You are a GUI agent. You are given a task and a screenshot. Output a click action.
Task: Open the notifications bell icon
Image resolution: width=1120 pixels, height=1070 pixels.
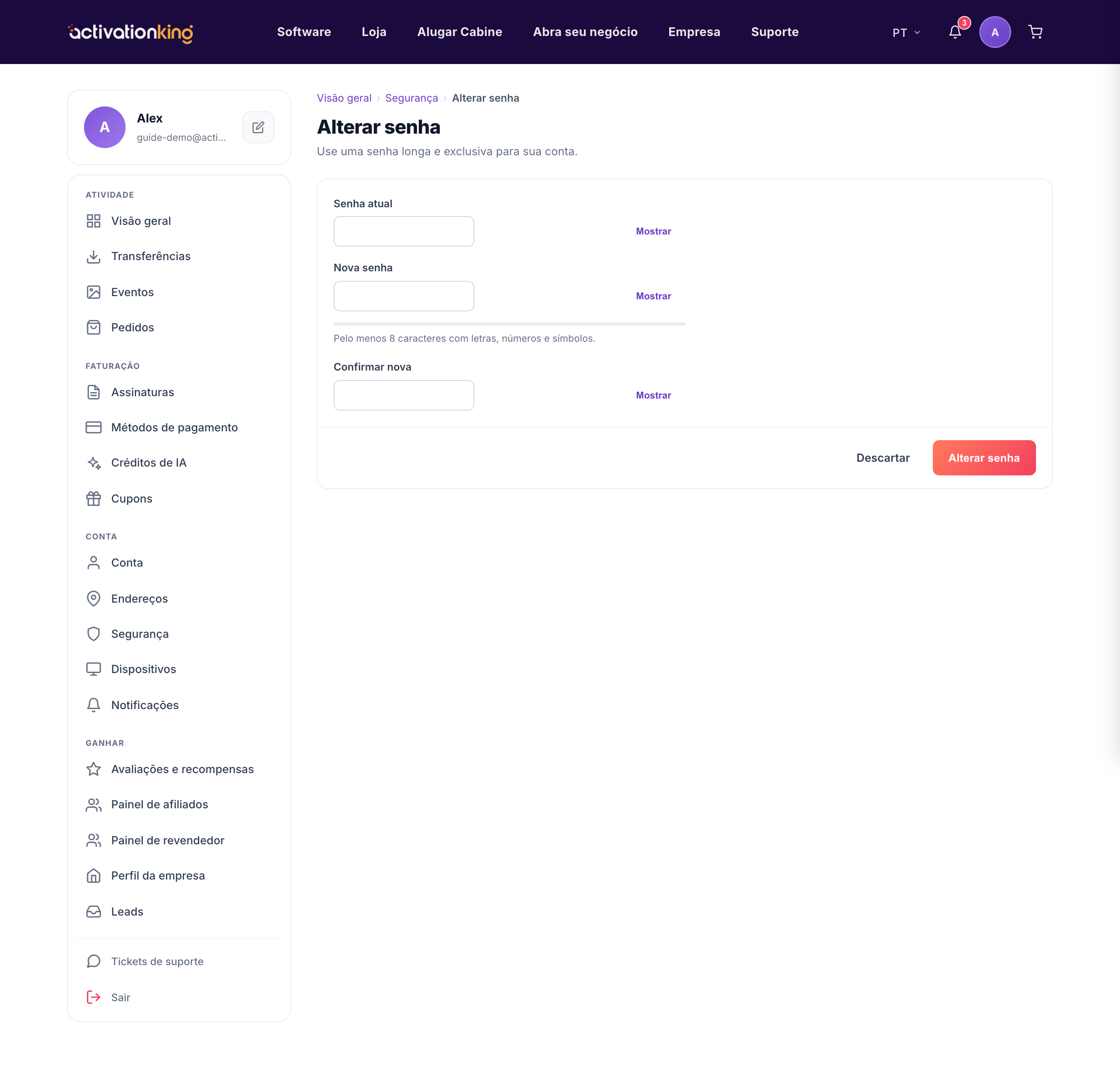[955, 32]
